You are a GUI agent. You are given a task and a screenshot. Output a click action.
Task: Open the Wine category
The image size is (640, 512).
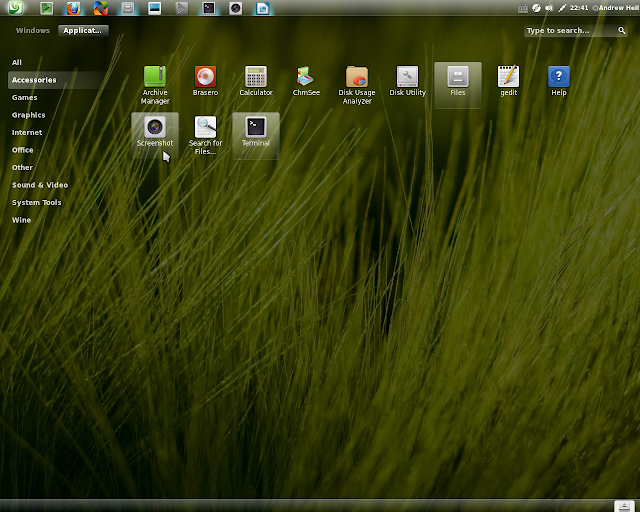[21, 220]
